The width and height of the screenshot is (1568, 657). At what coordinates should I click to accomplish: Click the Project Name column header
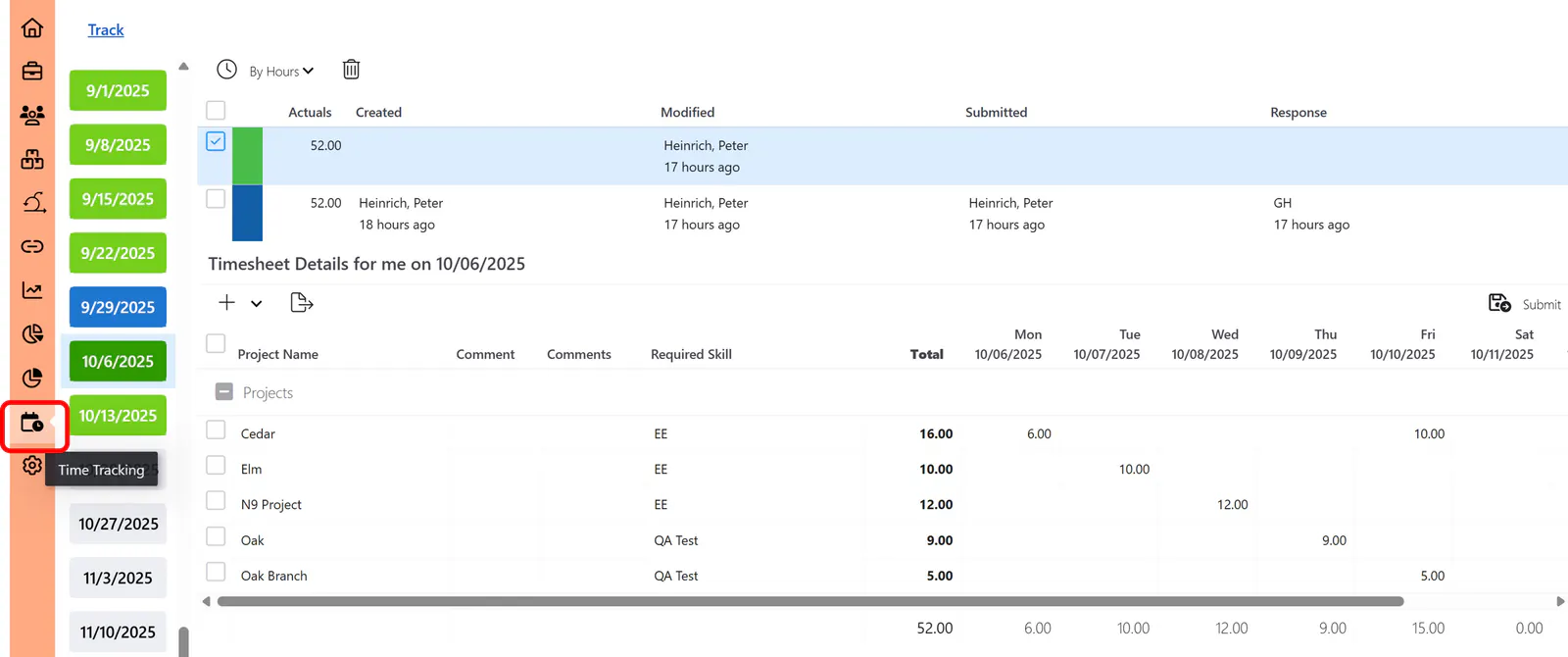coord(277,354)
